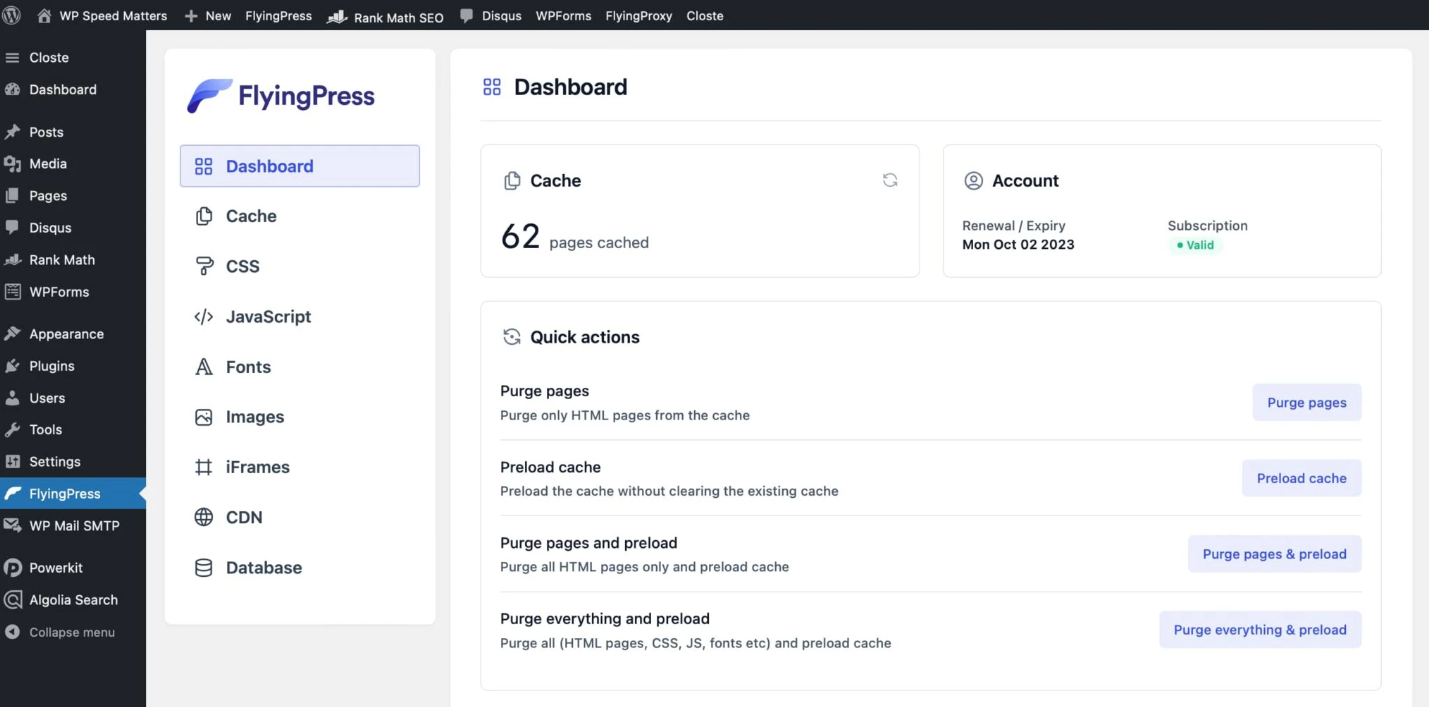Click the Purge everything & preload button
Screen dimensions: 1429x707
click(x=1260, y=630)
